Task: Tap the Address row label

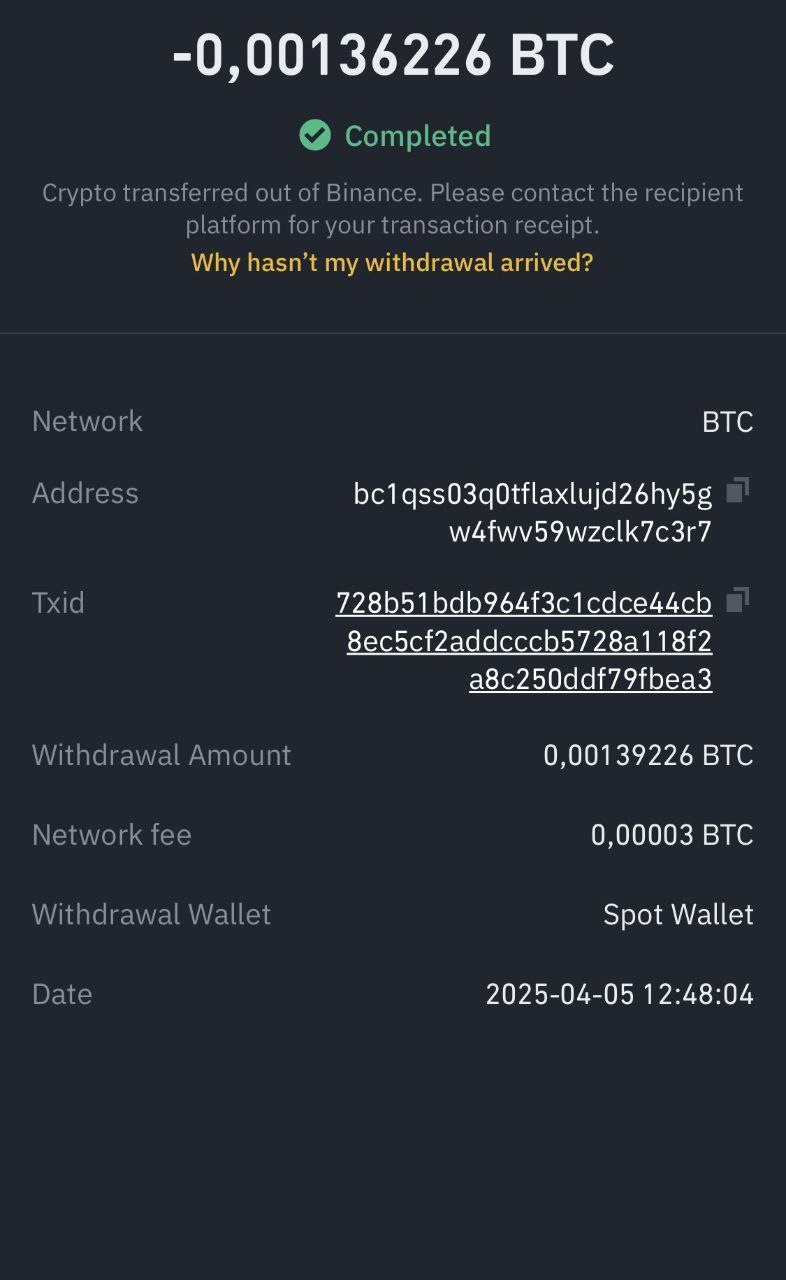Action: tap(85, 493)
